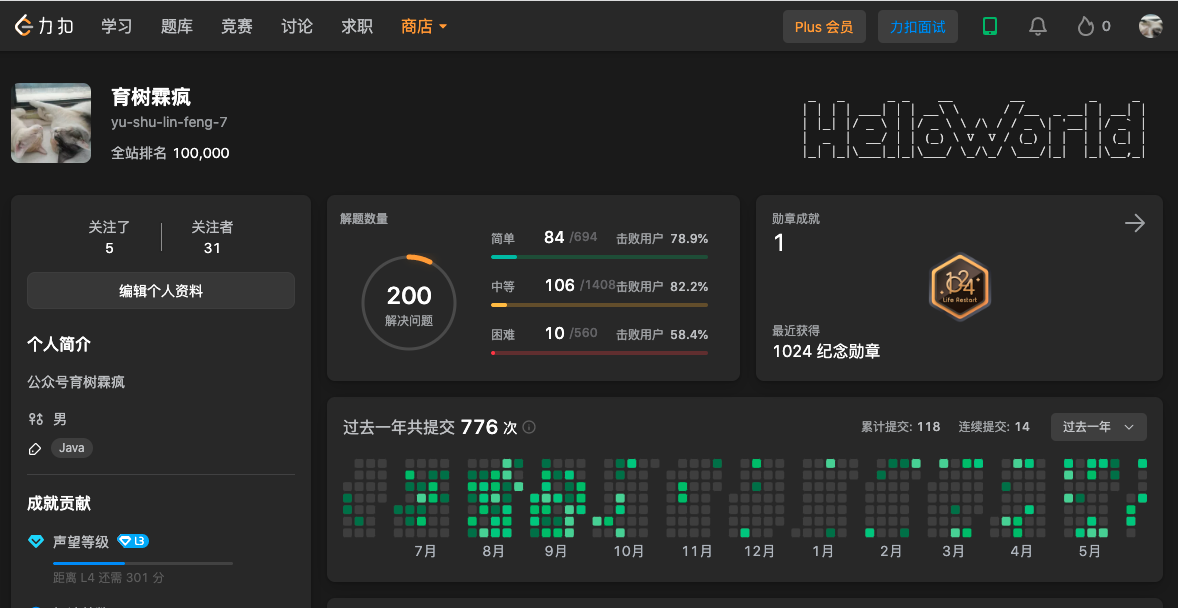Open the 题库 problem set
1178x608 pixels.
177,26
